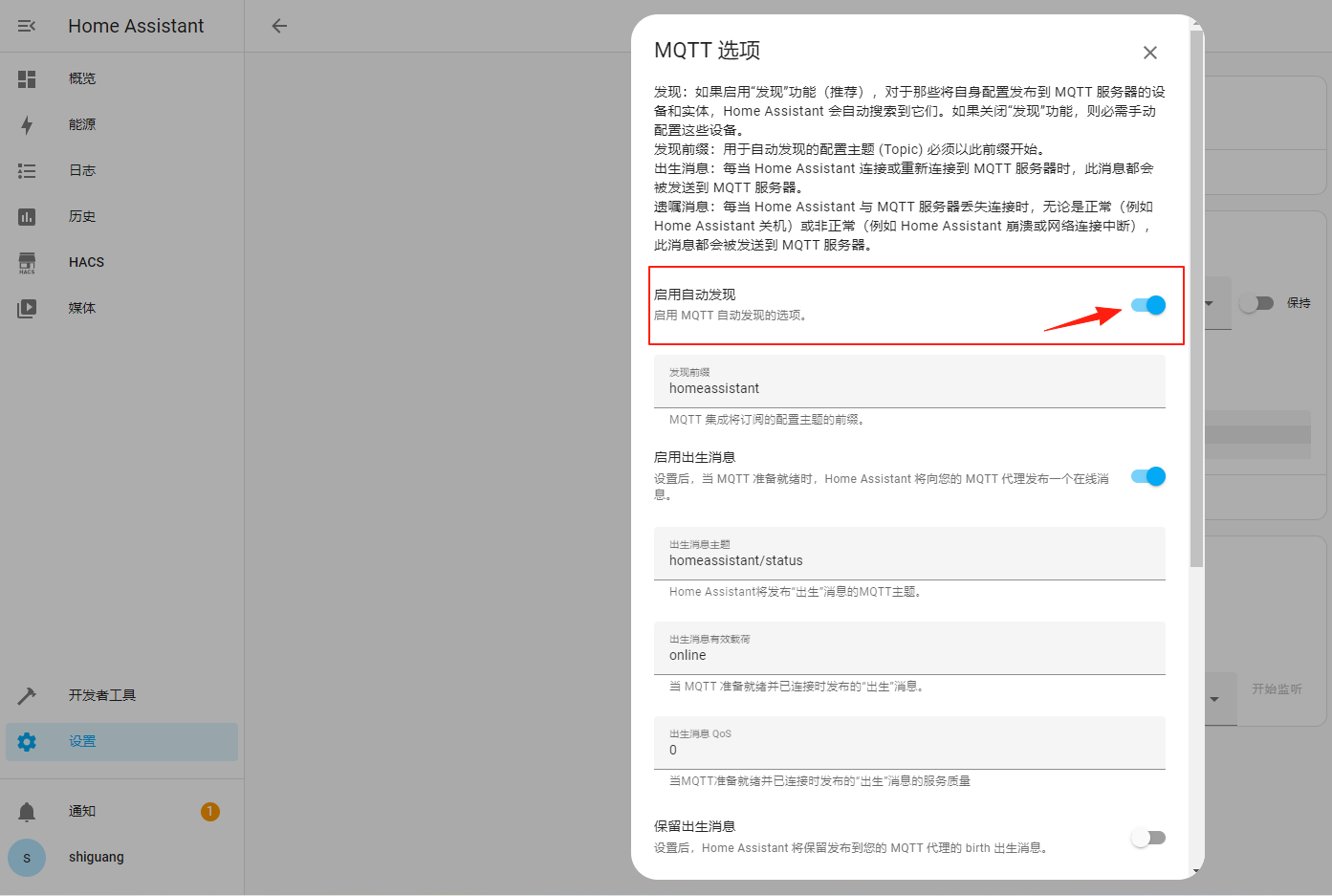The width and height of the screenshot is (1332, 896).
Task: Open the 媒体 play icon
Action: [x=27, y=308]
